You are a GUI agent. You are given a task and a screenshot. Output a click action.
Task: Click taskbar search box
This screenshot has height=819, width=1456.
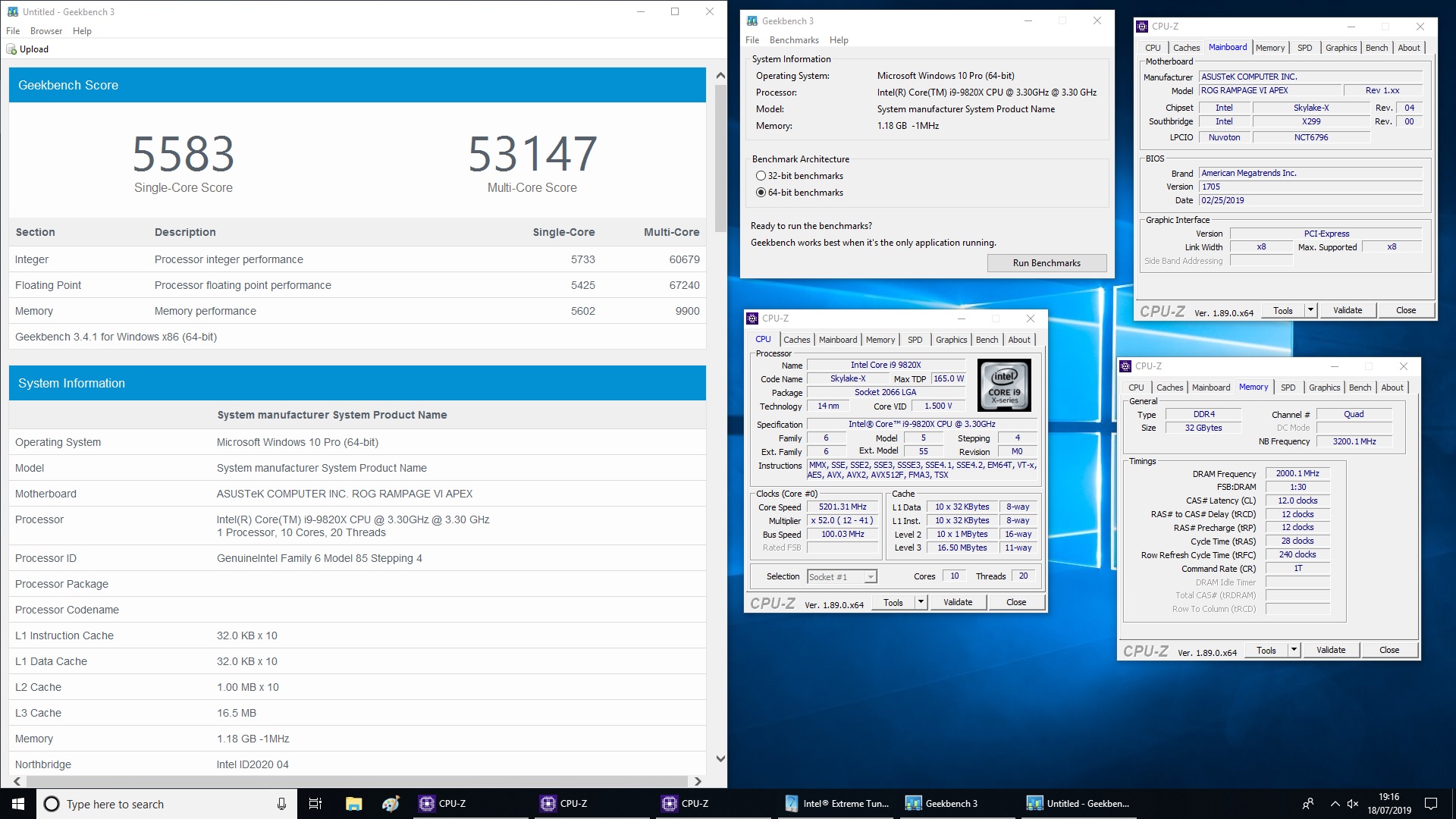click(167, 804)
